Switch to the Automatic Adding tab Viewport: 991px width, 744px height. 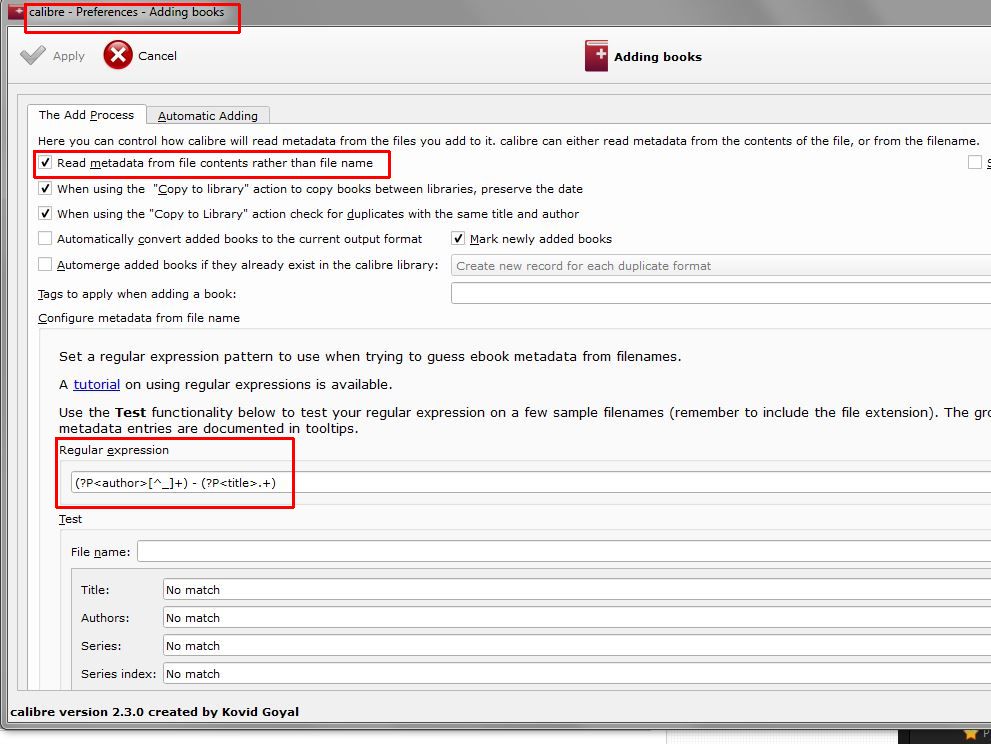point(208,116)
